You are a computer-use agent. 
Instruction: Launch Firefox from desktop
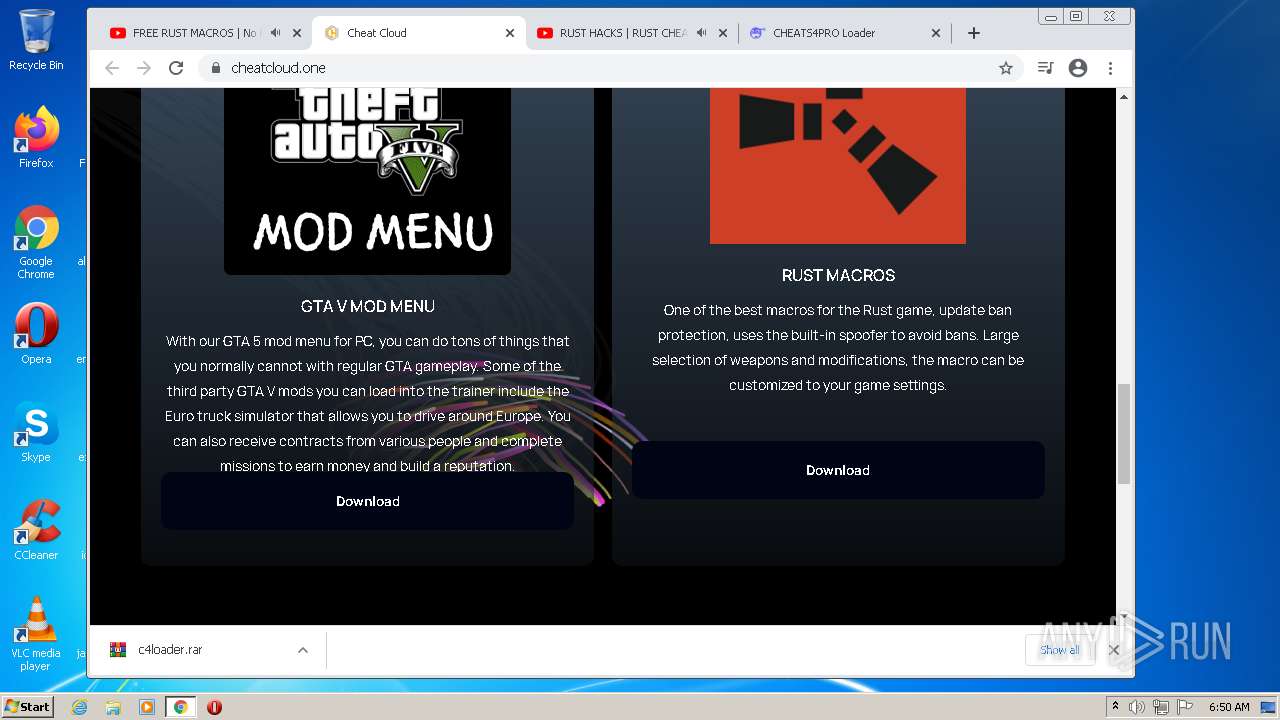(x=36, y=138)
